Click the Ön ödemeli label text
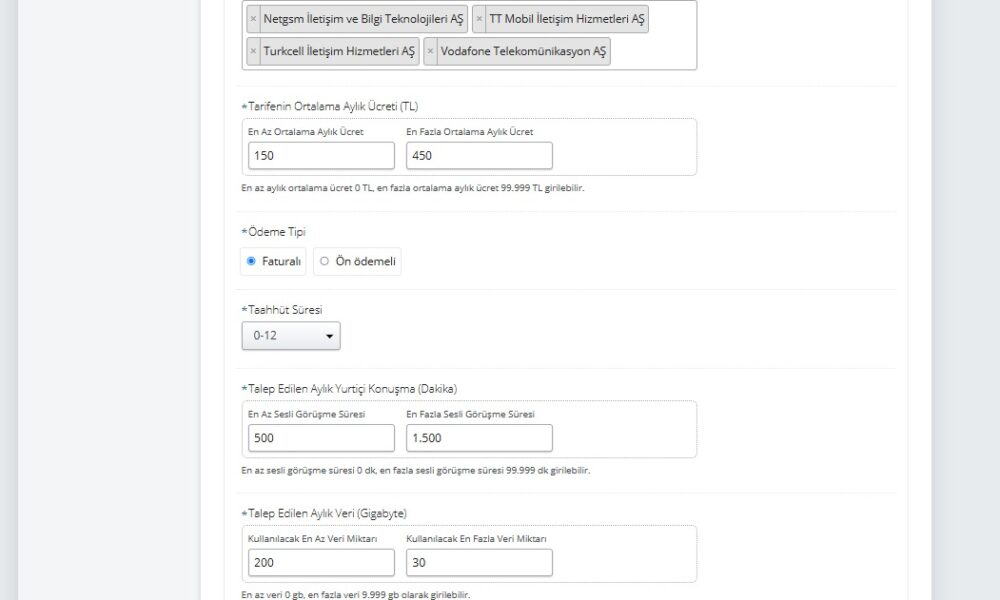Image resolution: width=1000 pixels, height=600 pixels. coord(366,262)
